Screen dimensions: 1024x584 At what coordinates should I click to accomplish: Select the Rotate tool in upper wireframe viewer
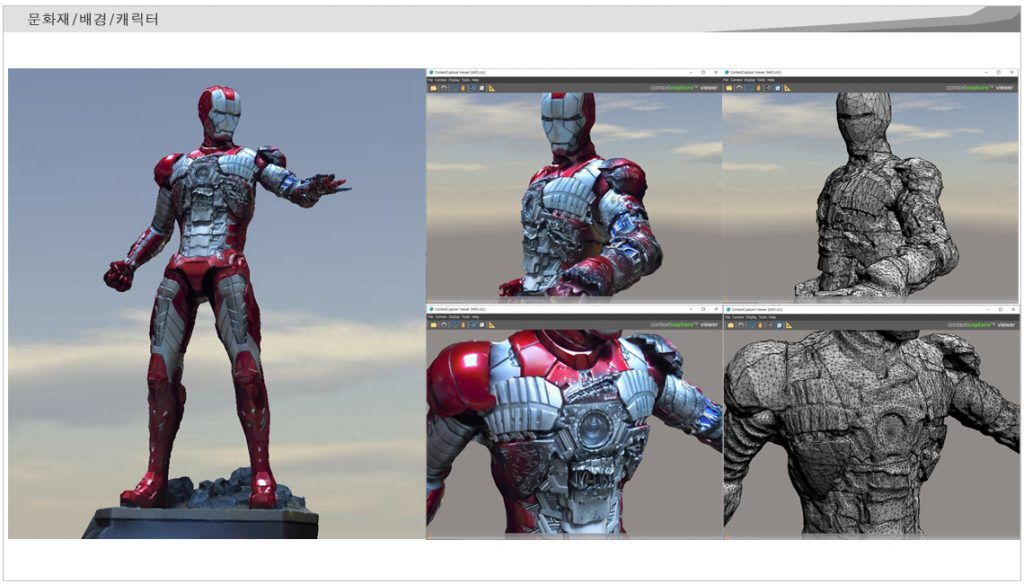coord(740,88)
